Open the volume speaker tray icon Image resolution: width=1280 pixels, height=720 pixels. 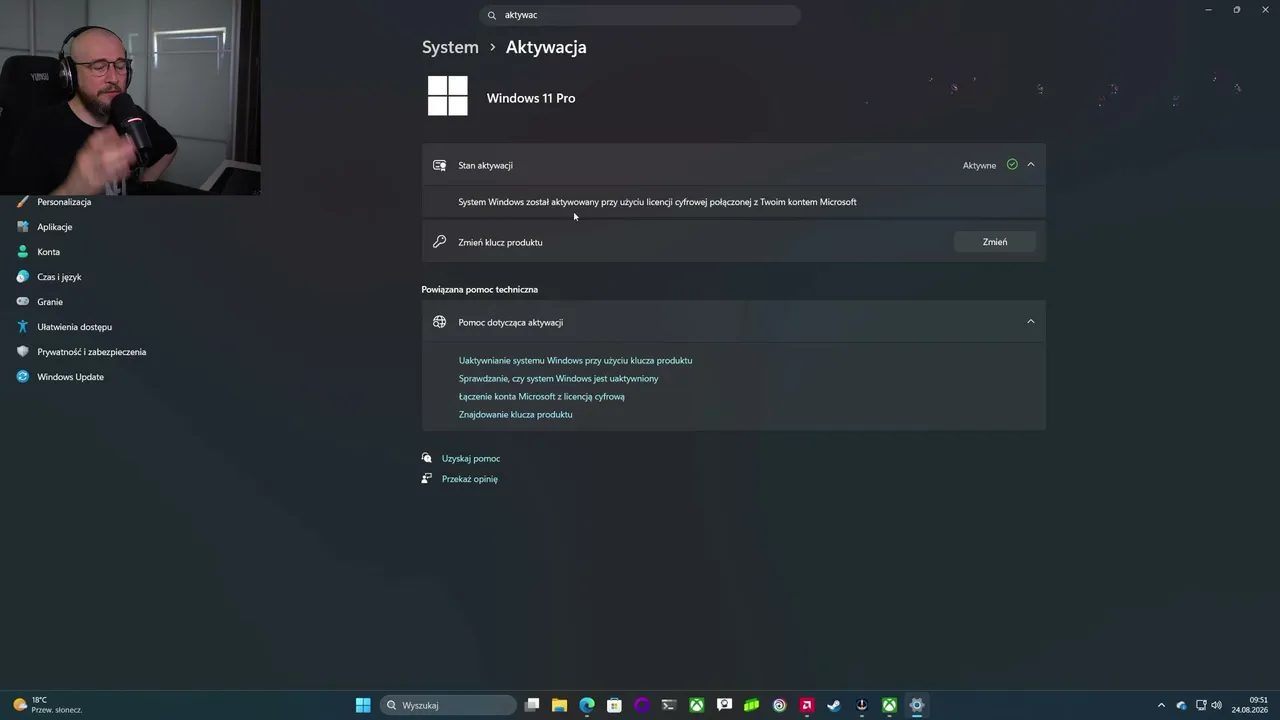(1217, 705)
